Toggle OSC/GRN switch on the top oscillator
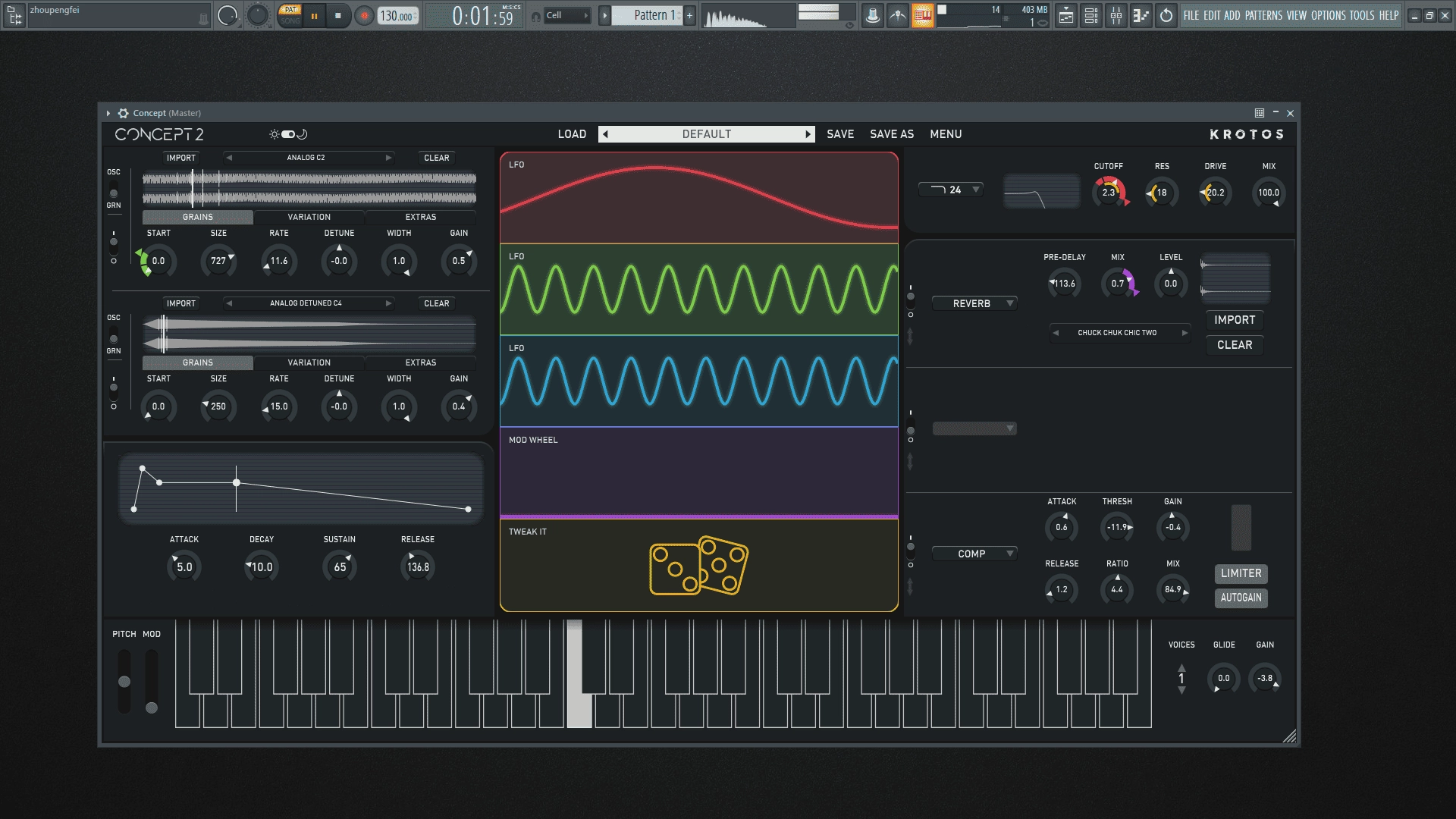 (114, 188)
